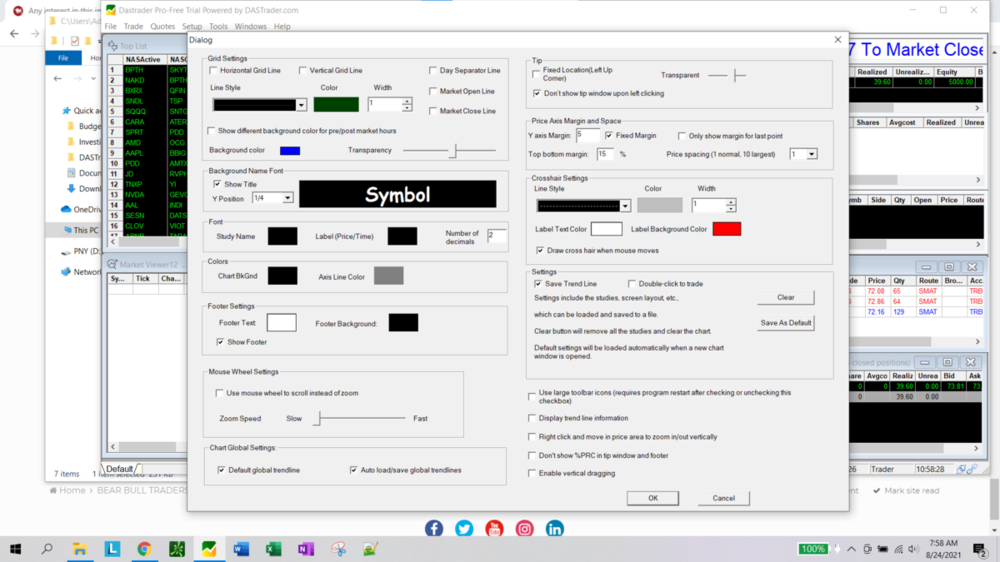Open File Explorer from the taskbar
Screen dimensions: 1000x562
tap(80, 549)
